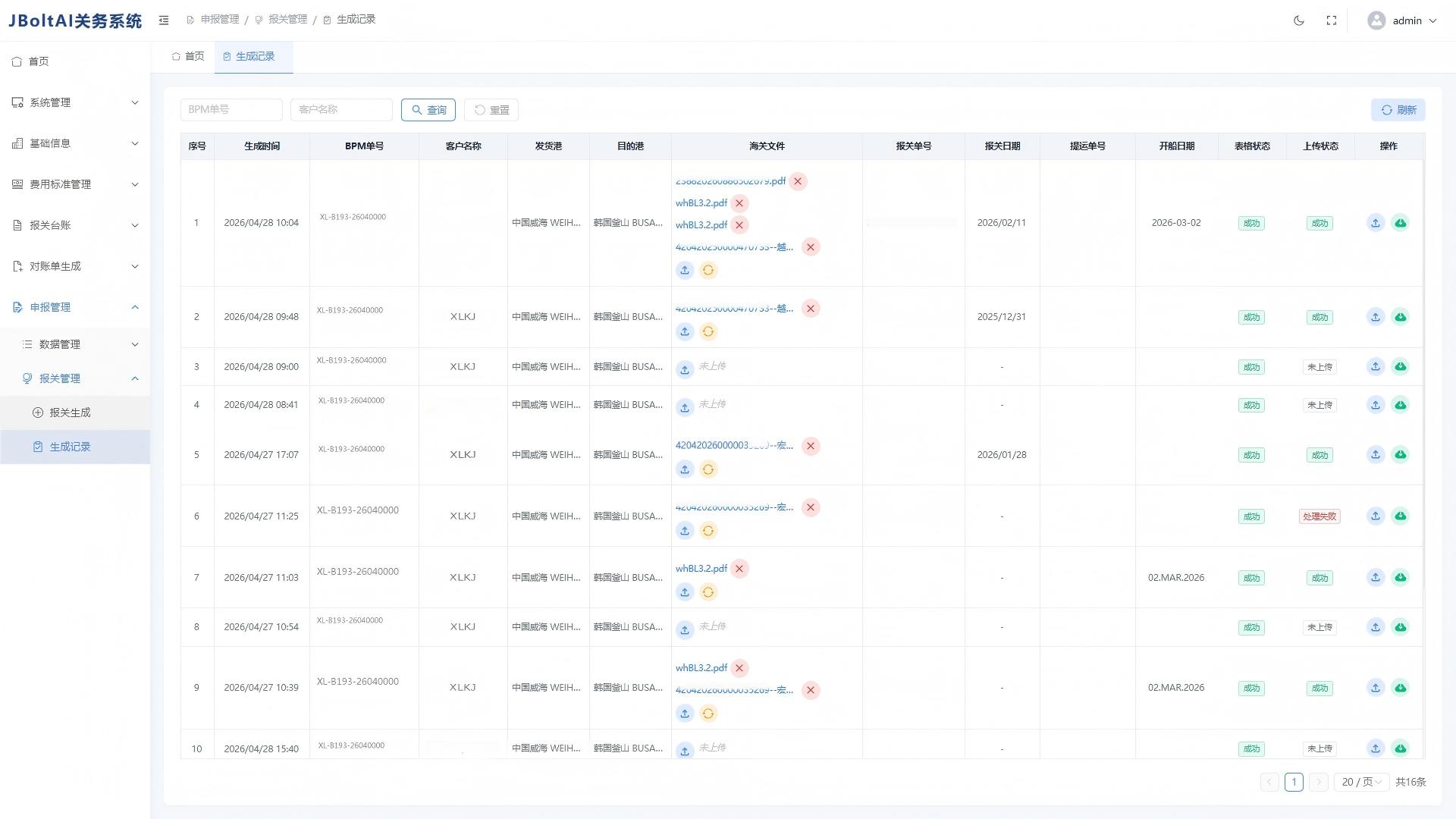Open the 20 / 页 page size dropdown
This screenshot has height=819, width=1456.
point(1362,782)
